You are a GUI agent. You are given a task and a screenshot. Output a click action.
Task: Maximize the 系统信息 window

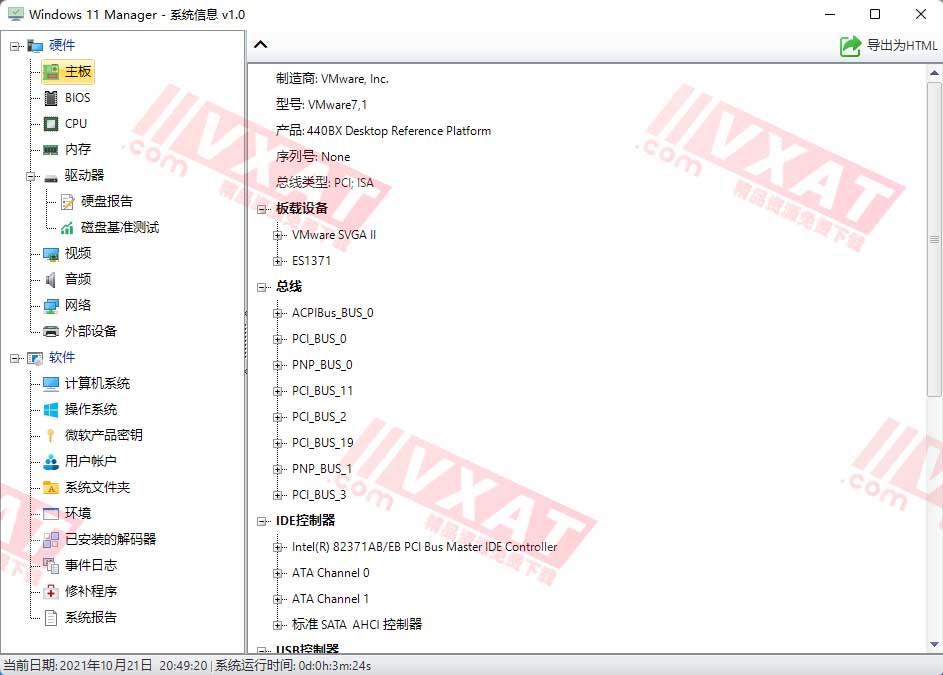[875, 14]
